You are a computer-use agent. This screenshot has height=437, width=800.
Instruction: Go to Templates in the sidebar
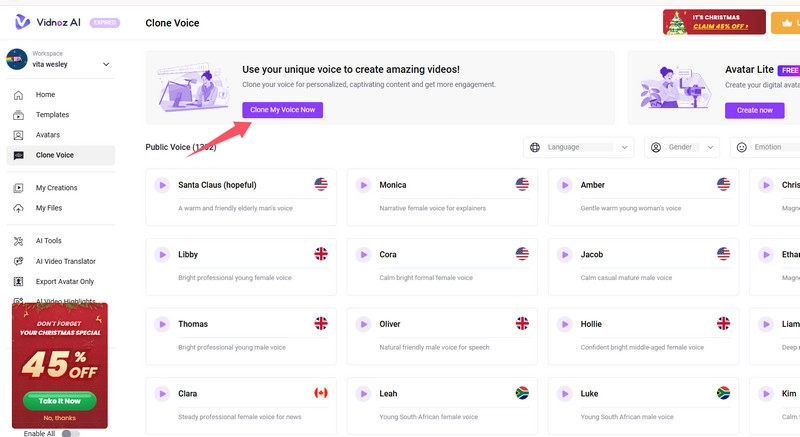(52, 115)
